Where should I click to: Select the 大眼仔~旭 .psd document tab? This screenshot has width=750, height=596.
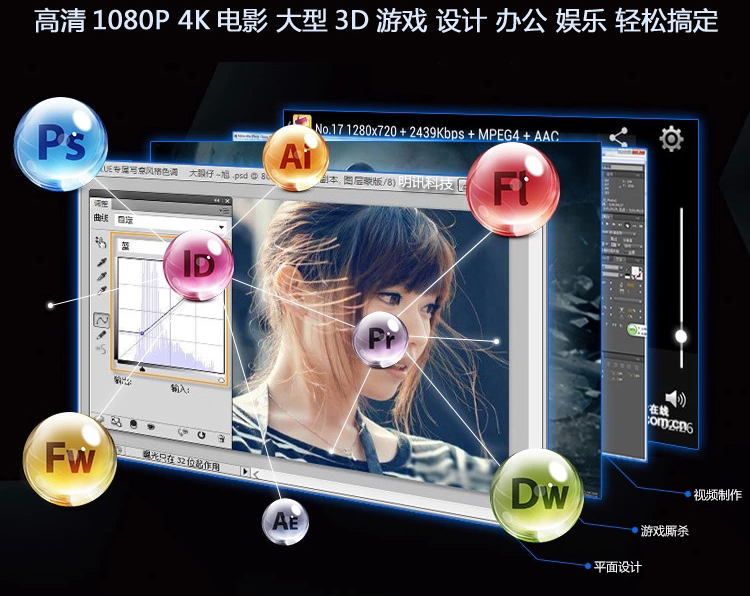point(218,174)
